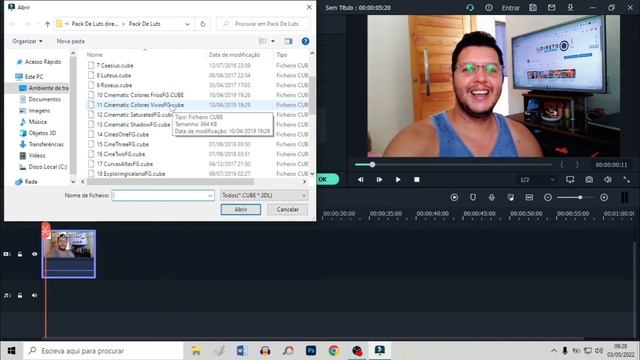Open the Organizar menu
Screen dimensions: 640x360
point(27,41)
